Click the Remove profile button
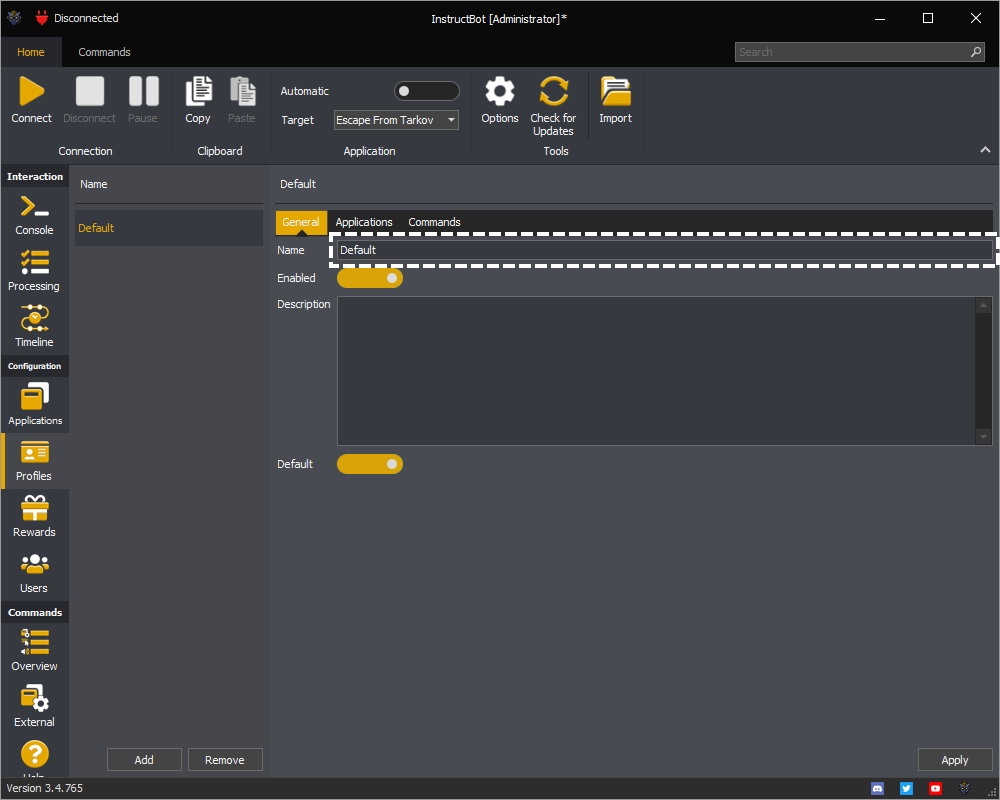Viewport: 1000px width, 800px height. 224,760
